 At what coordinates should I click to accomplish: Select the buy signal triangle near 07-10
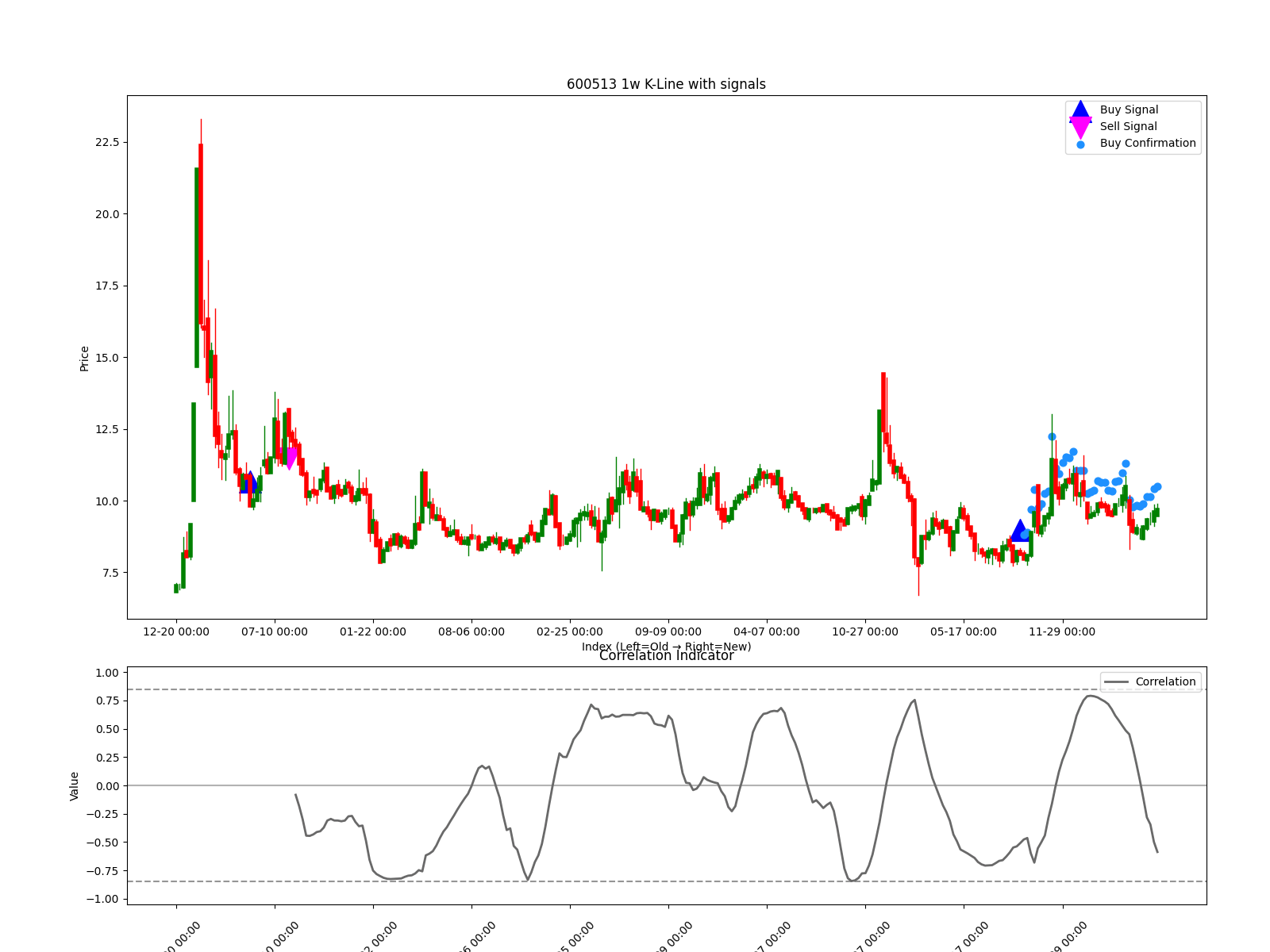click(250, 482)
